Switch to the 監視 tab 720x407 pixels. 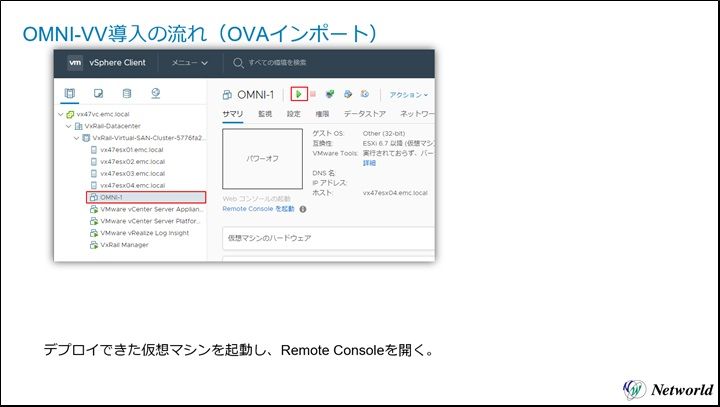coord(265,114)
